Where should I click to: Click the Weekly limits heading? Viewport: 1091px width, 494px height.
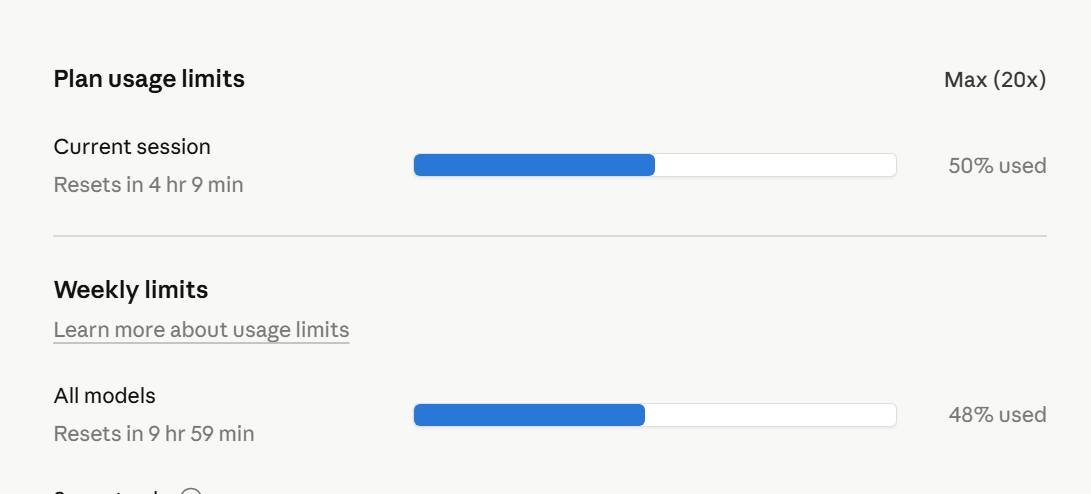(x=131, y=289)
